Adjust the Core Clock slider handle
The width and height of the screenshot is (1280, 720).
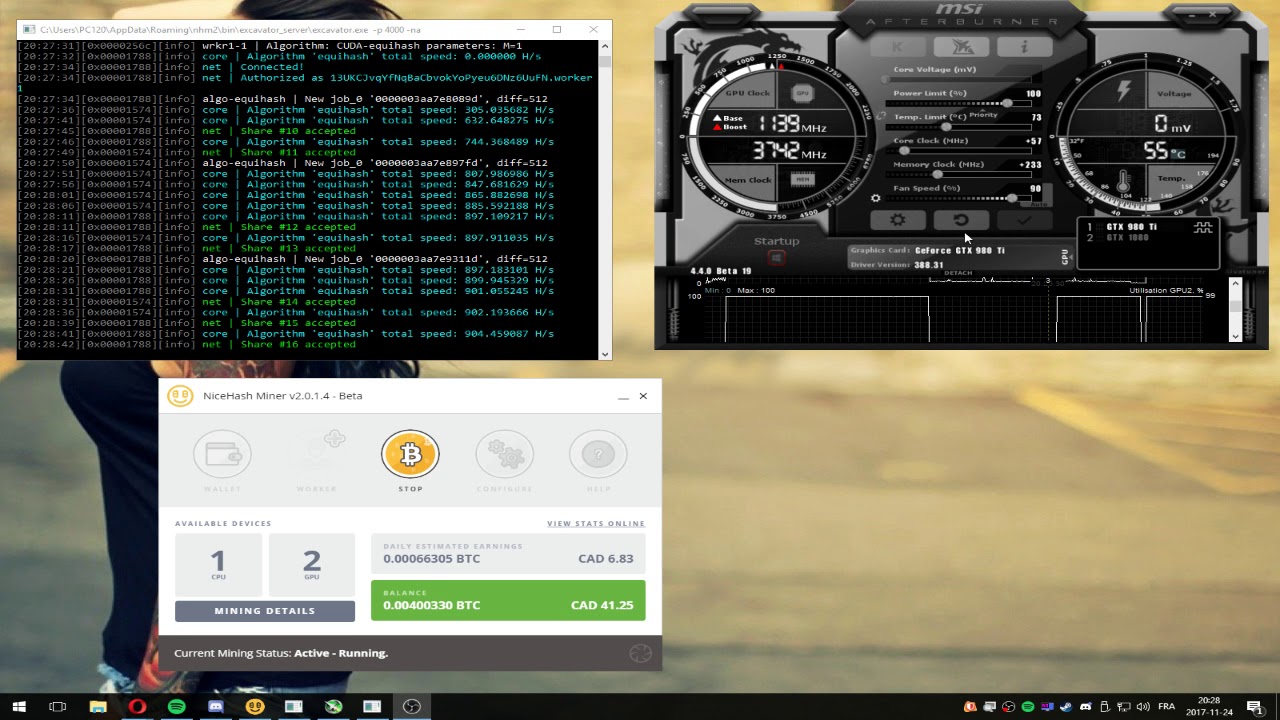[905, 150]
